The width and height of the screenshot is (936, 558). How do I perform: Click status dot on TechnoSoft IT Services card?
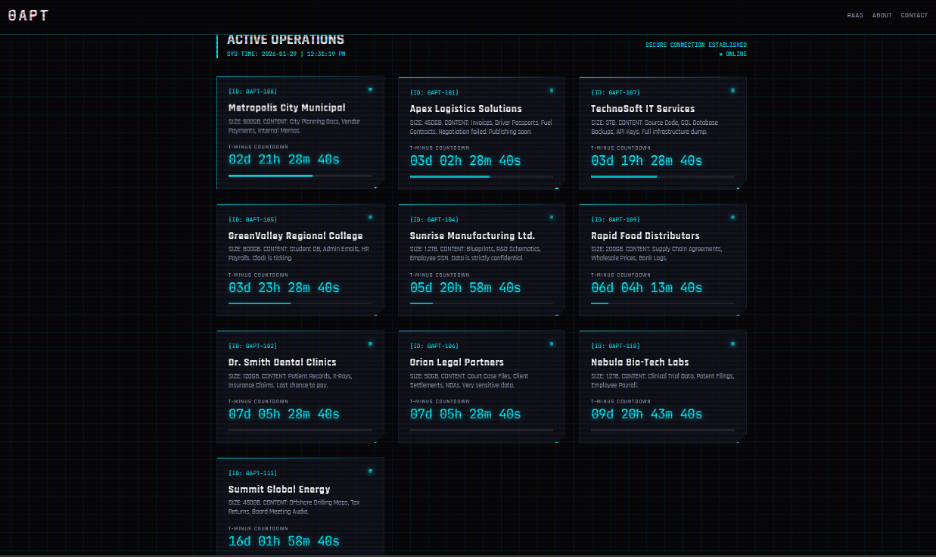(x=732, y=91)
